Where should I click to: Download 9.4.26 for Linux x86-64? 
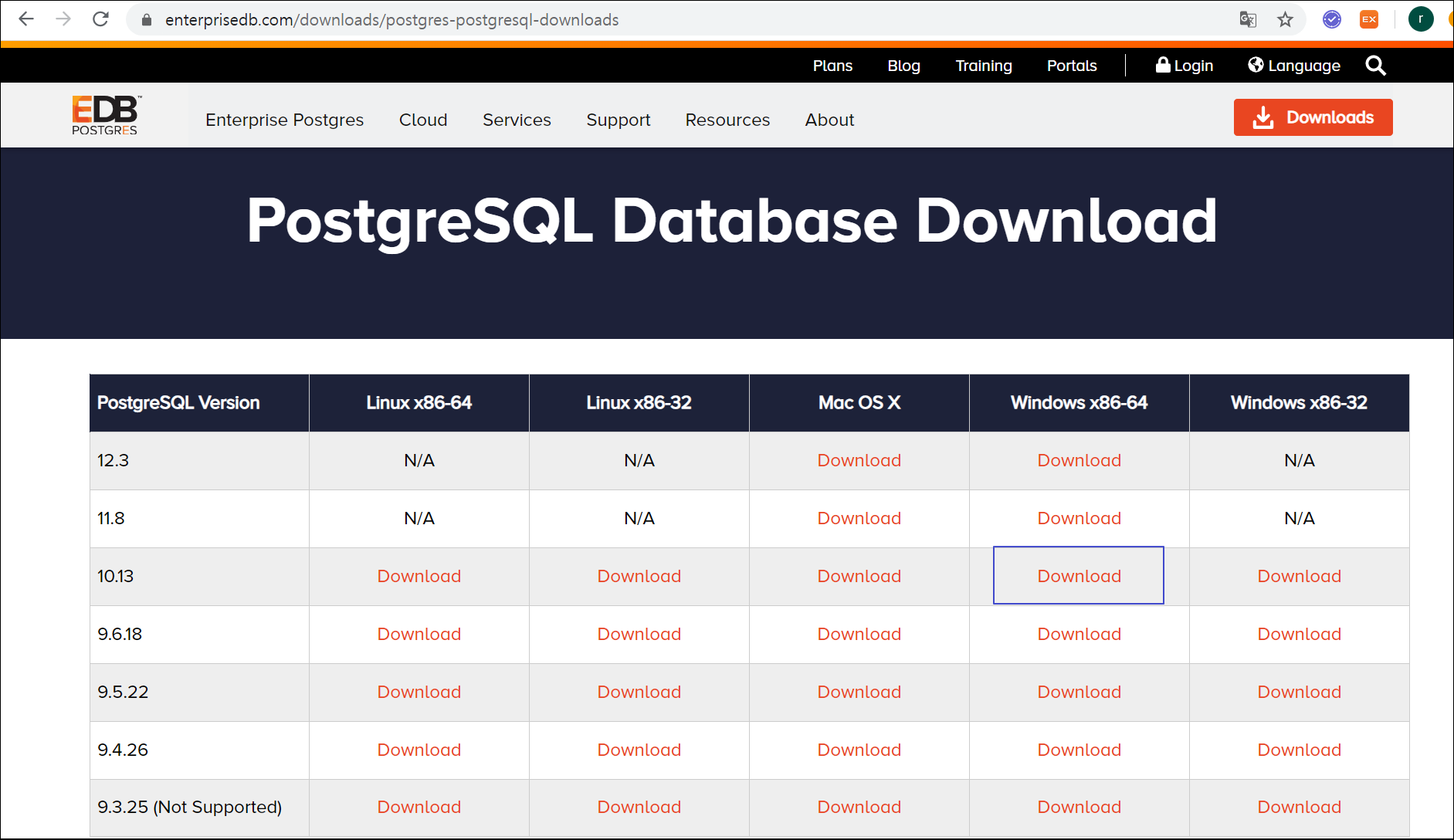(x=419, y=750)
